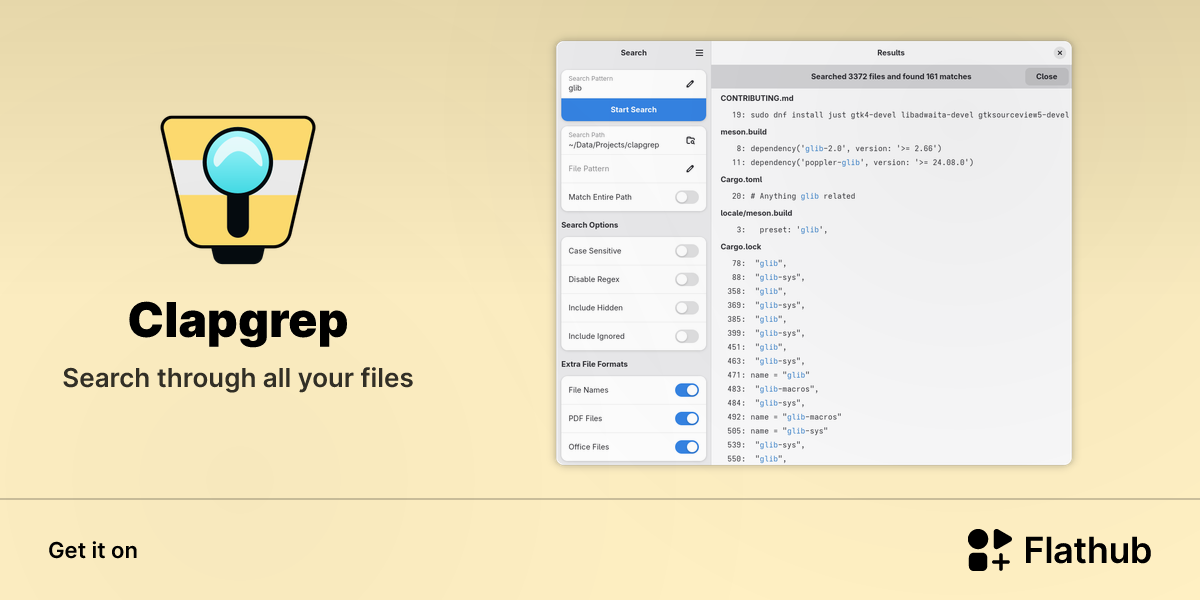Turn off the PDF Files switch
The image size is (1200, 600).
coord(687,419)
